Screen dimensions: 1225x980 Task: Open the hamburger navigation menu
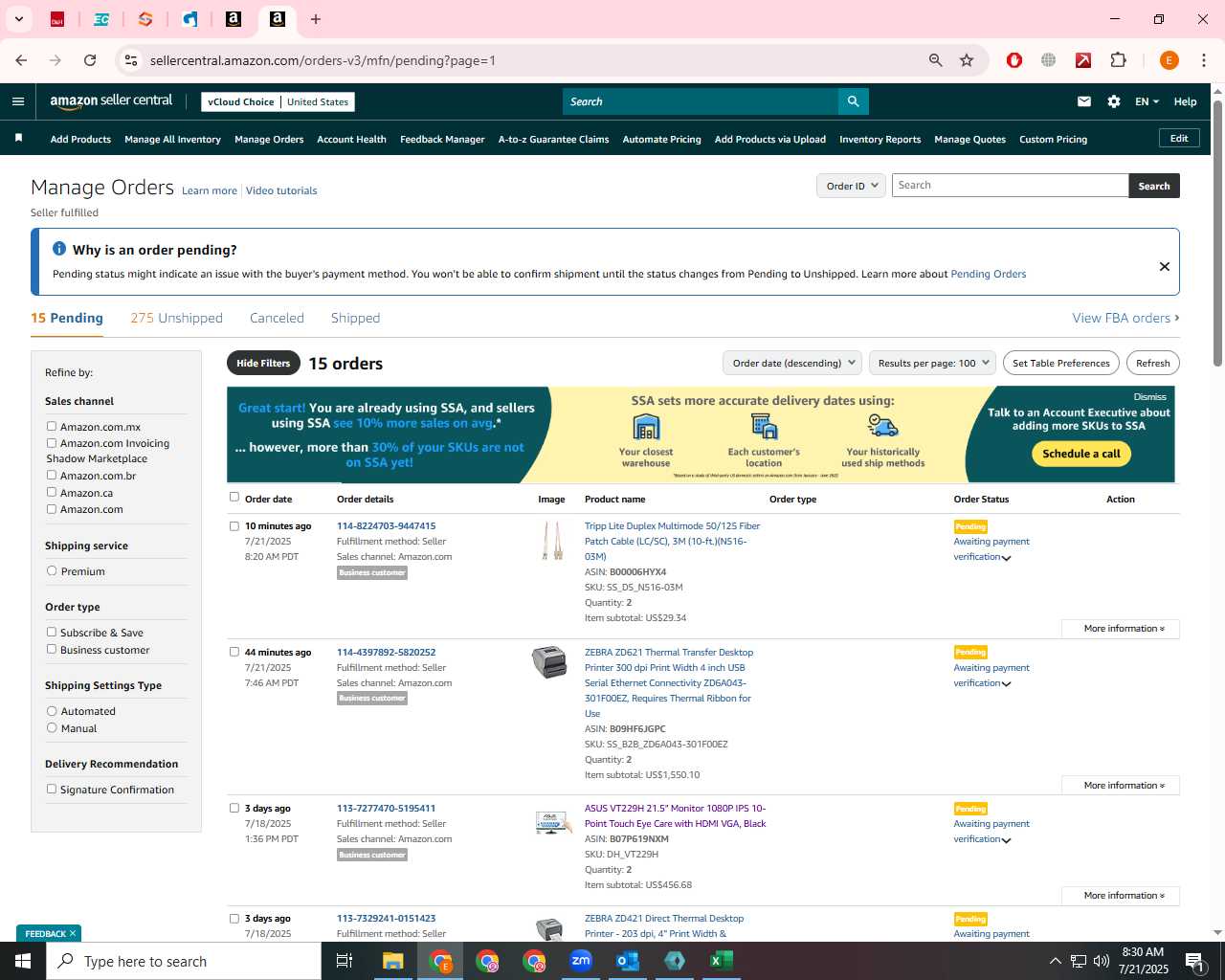(x=18, y=101)
